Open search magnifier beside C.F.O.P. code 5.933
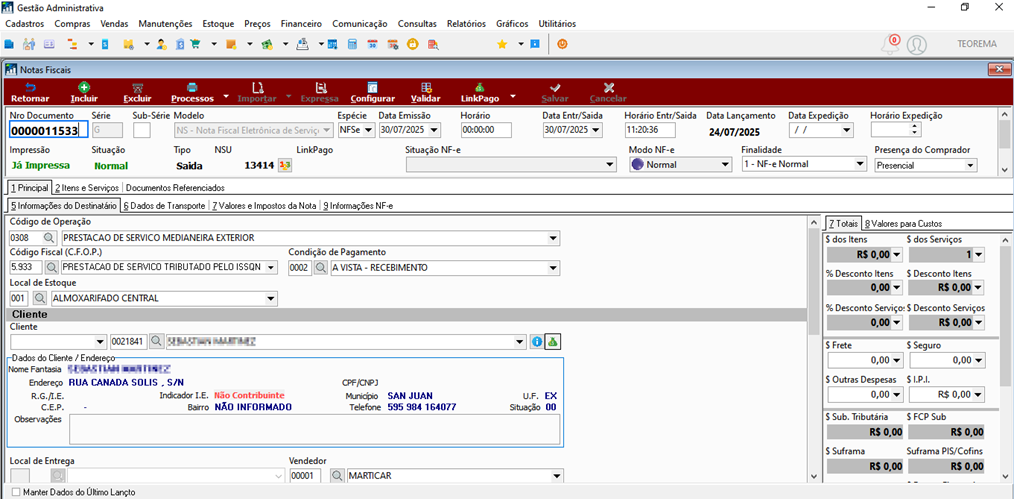 (52, 267)
